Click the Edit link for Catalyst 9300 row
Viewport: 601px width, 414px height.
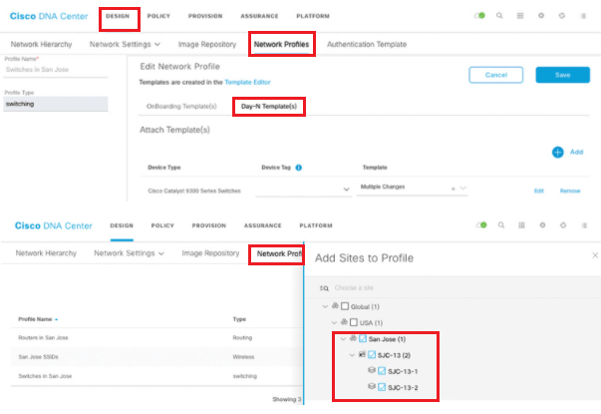(539, 191)
